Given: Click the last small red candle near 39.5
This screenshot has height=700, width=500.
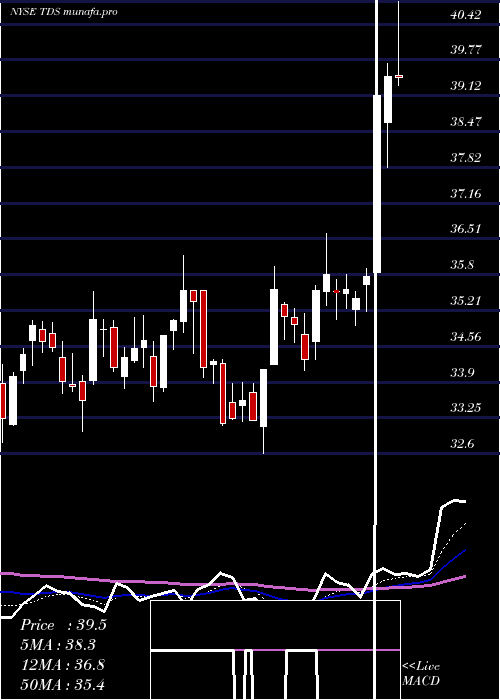Looking at the screenshot, I should pyautogui.click(x=399, y=76).
